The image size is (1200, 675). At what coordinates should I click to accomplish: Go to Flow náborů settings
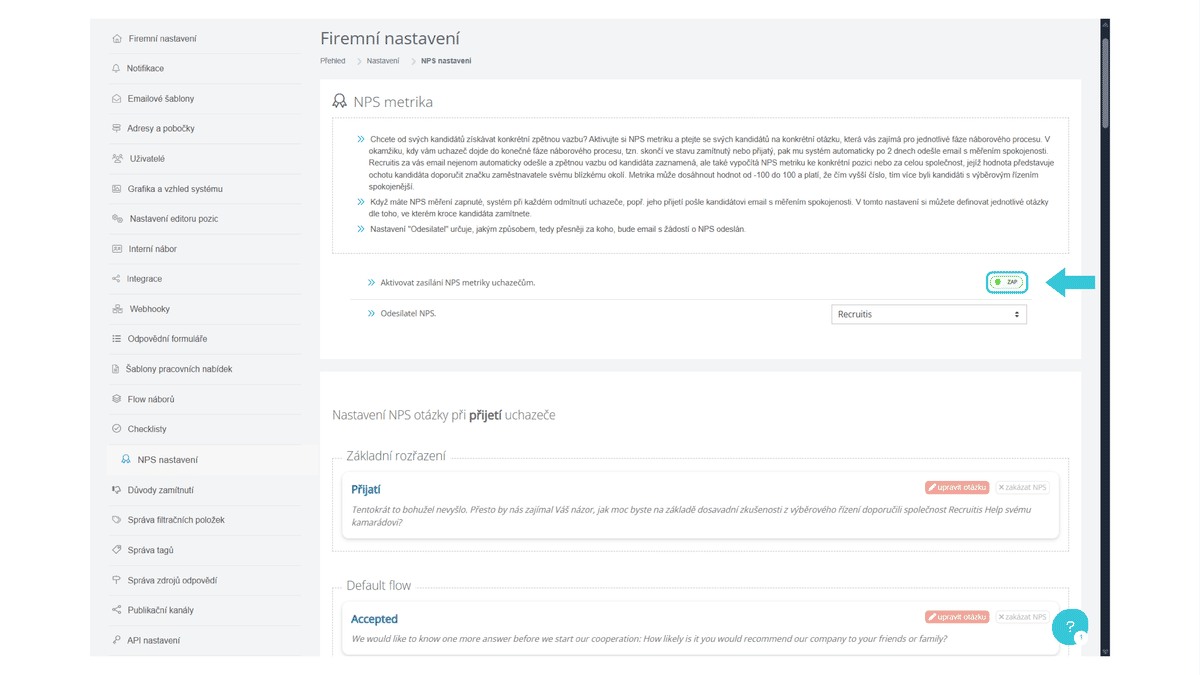pos(151,399)
